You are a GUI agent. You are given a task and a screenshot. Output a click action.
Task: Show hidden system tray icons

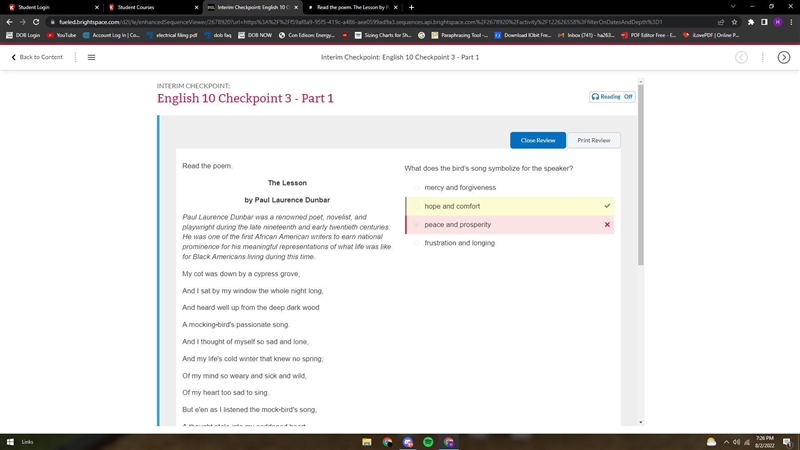tap(727, 442)
